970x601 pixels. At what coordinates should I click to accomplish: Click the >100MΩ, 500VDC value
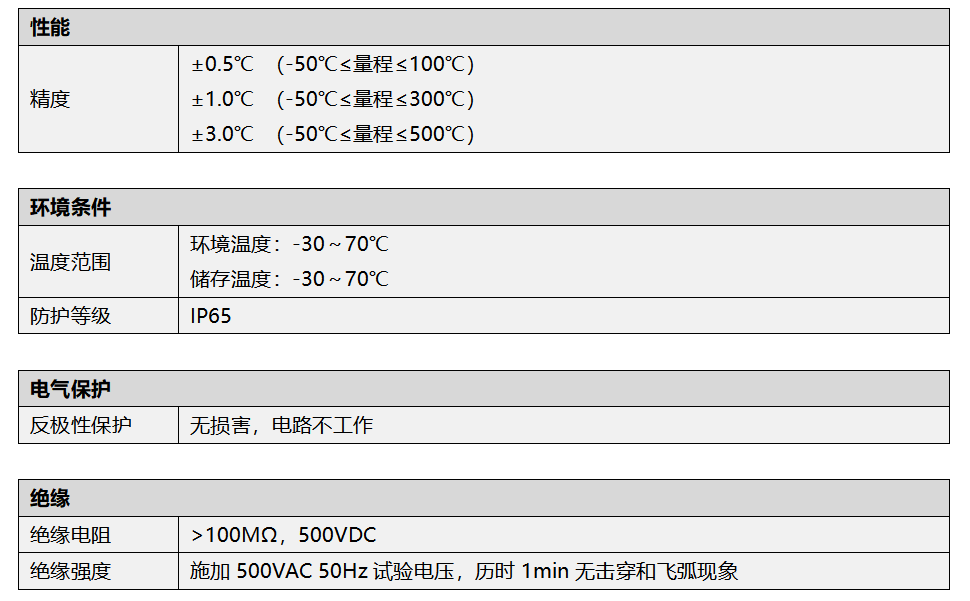(283, 535)
